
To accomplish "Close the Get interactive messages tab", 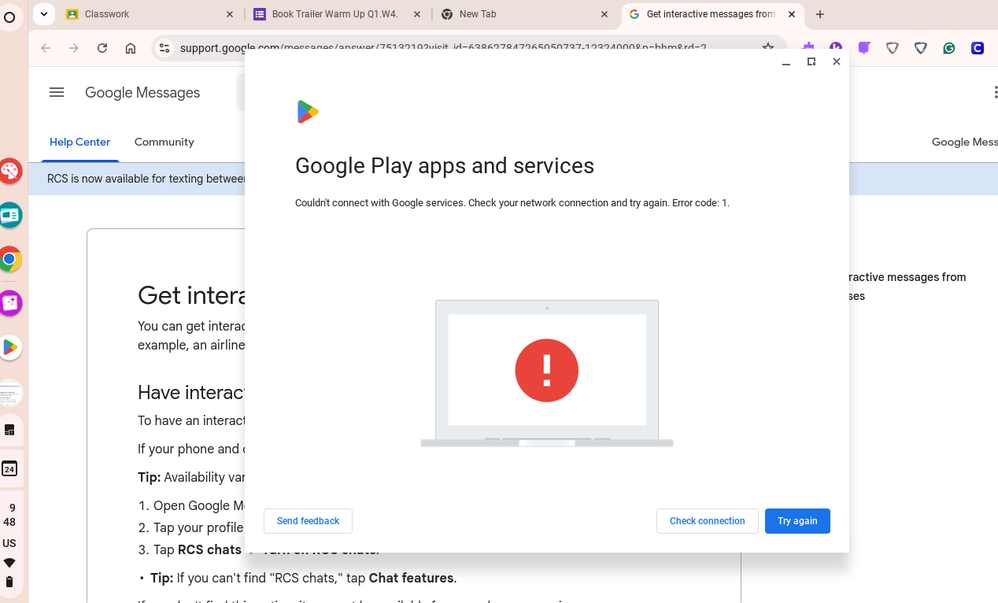I will [792, 14].
